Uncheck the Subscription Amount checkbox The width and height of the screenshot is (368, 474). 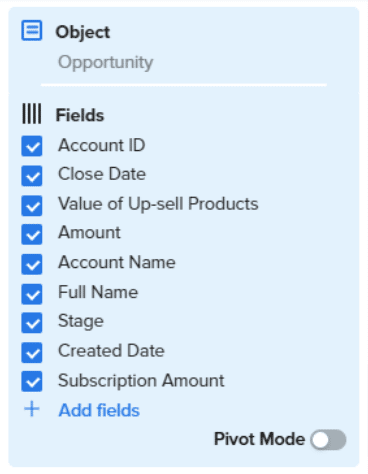click(32, 381)
